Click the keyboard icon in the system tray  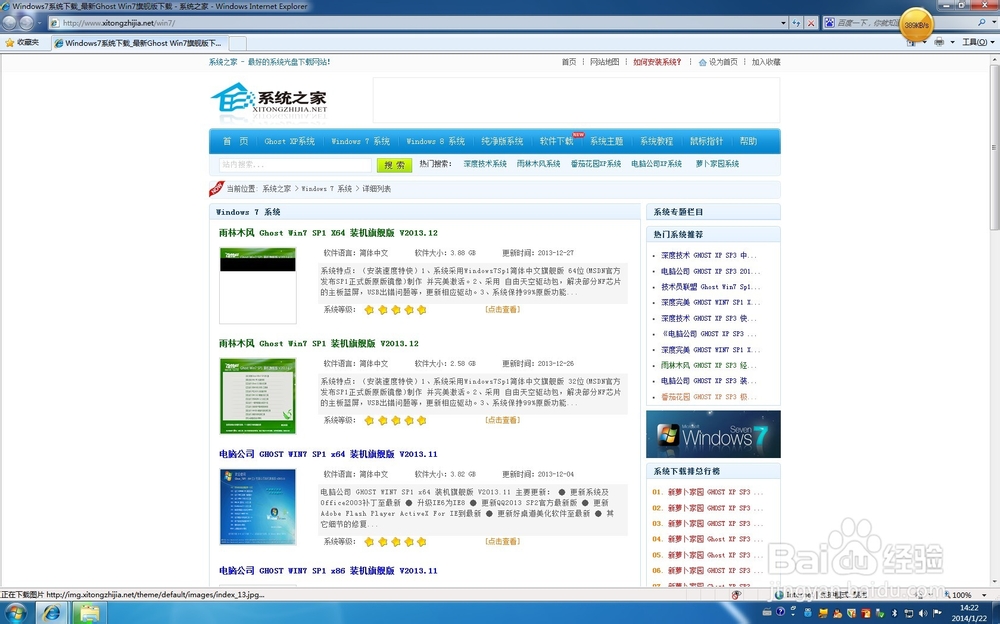[x=766, y=613]
